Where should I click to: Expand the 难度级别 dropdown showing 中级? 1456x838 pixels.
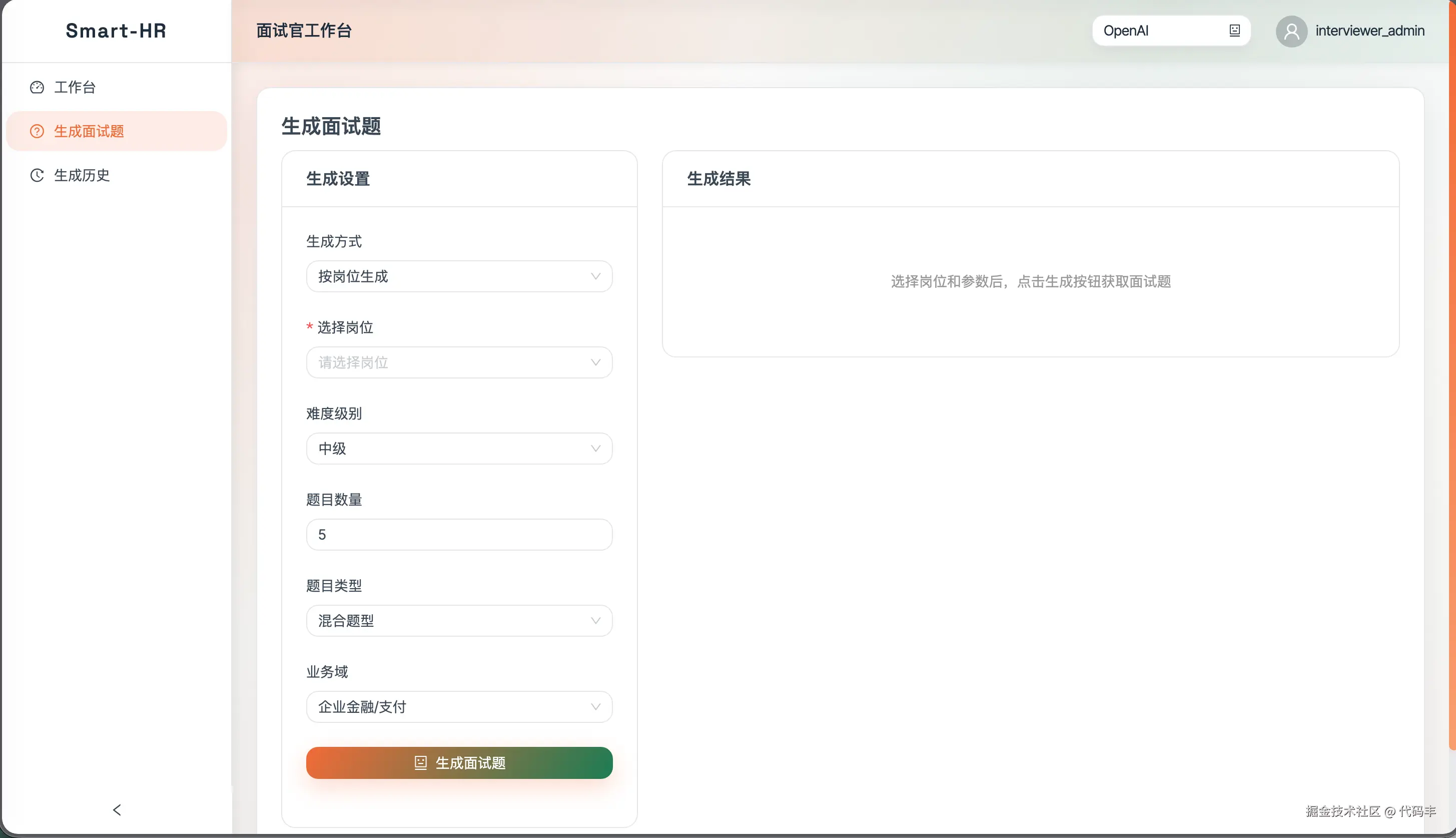458,449
